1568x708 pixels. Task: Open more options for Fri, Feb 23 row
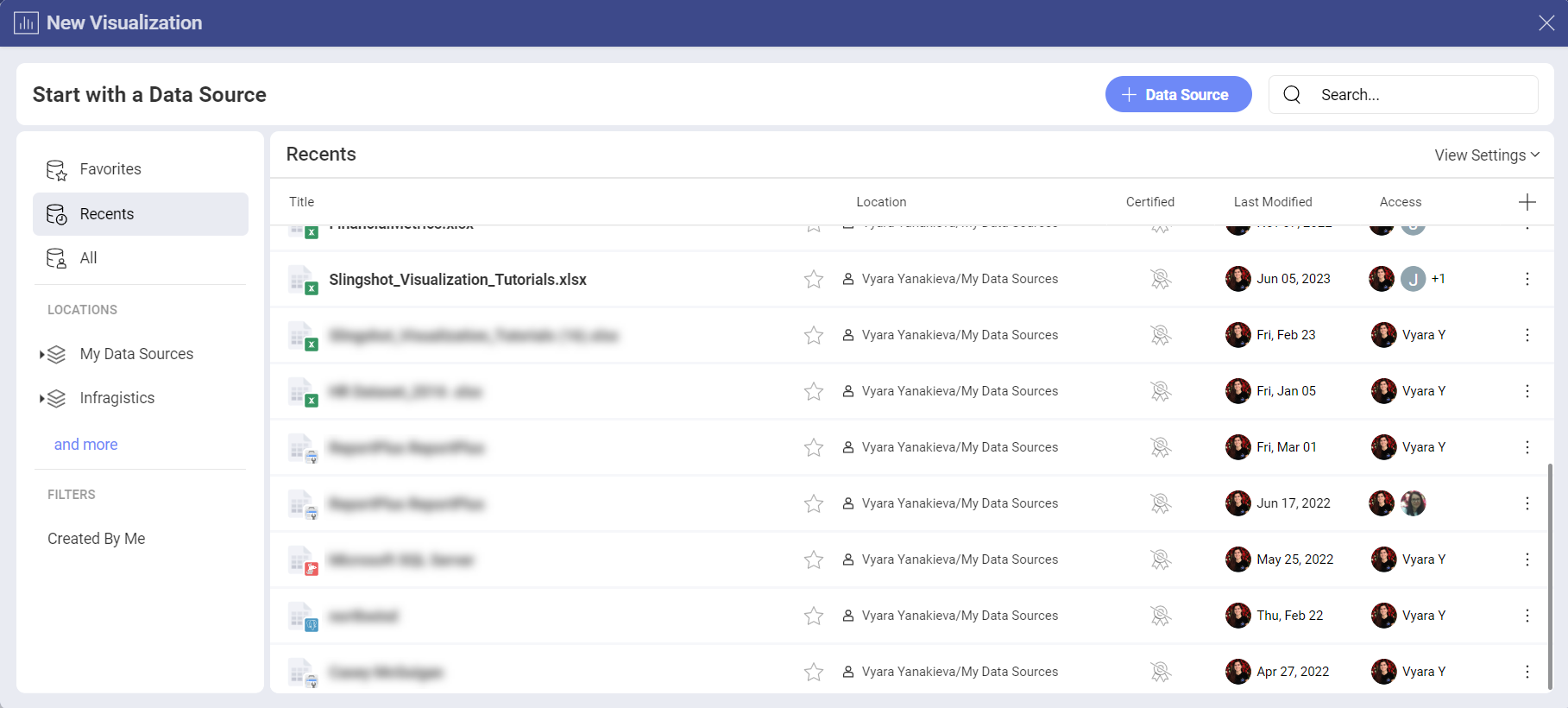pyautogui.click(x=1527, y=335)
